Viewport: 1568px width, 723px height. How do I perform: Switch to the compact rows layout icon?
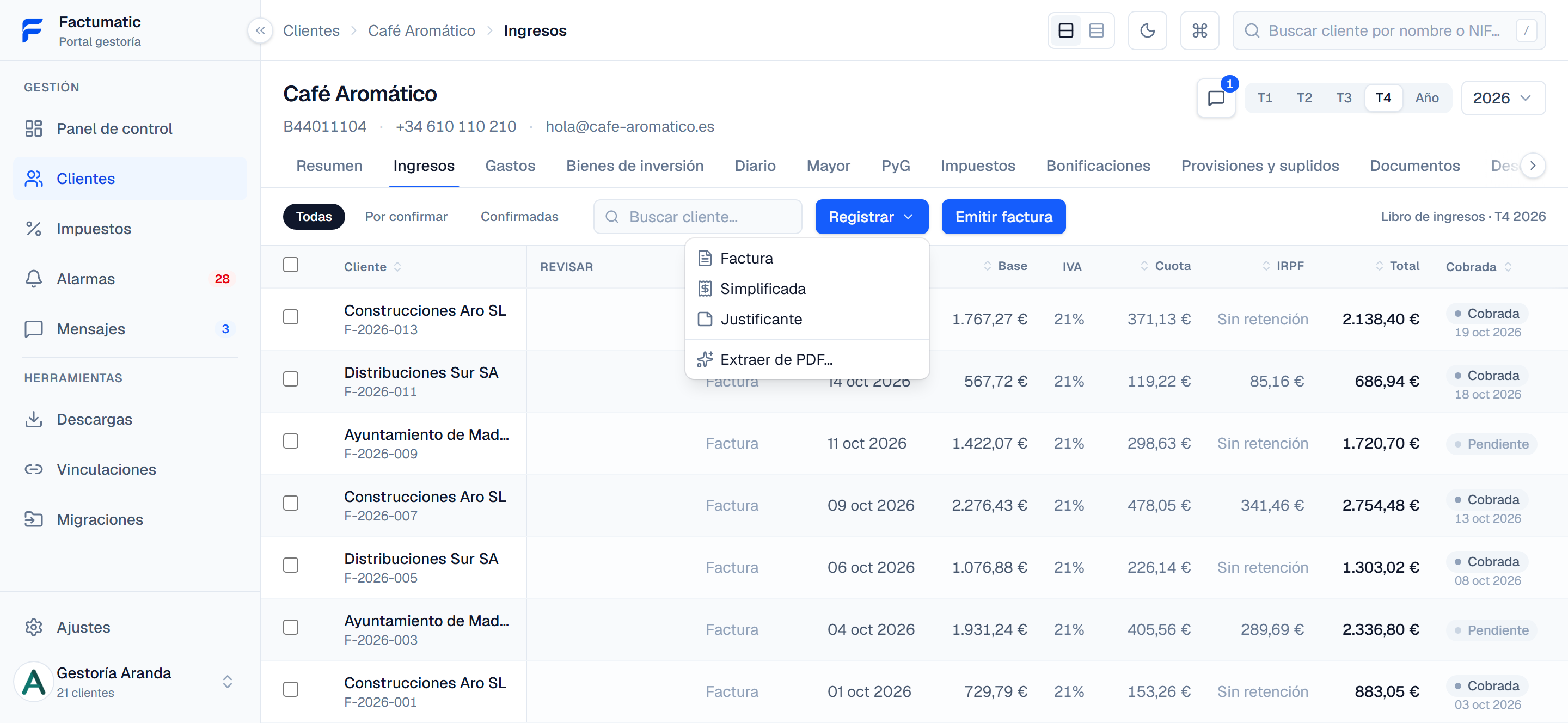pos(1095,30)
